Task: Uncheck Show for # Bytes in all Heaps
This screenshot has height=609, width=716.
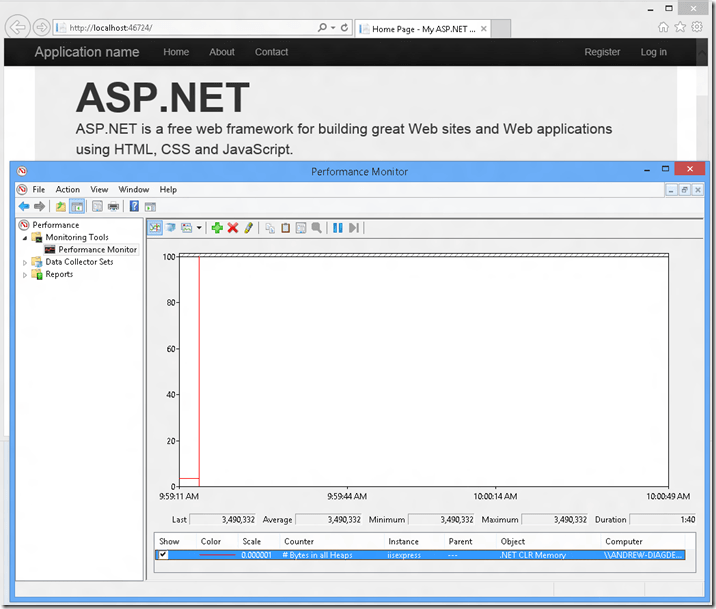Action: tap(163, 555)
